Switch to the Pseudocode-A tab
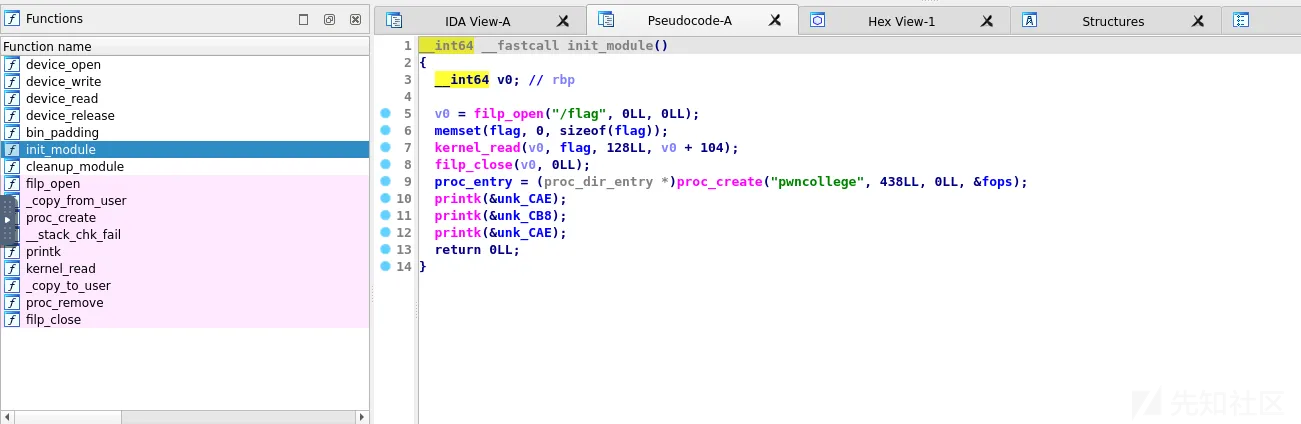The width and height of the screenshot is (1301, 424). [690, 20]
